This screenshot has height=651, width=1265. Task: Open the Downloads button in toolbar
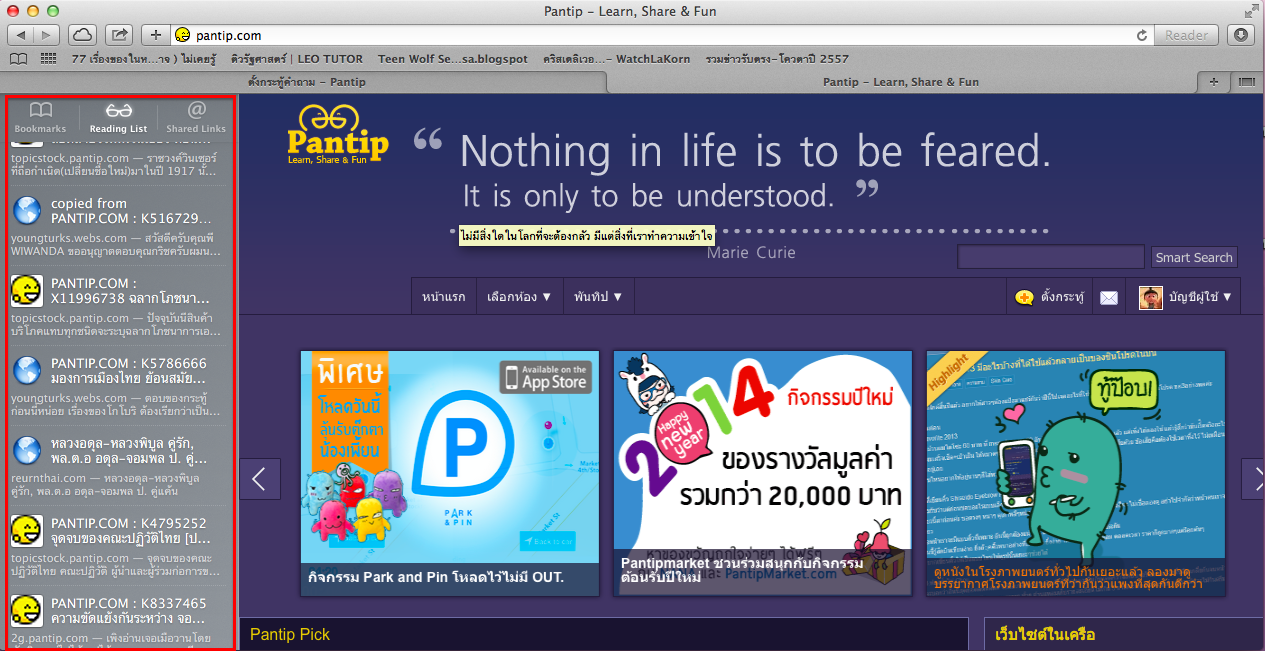point(1241,35)
